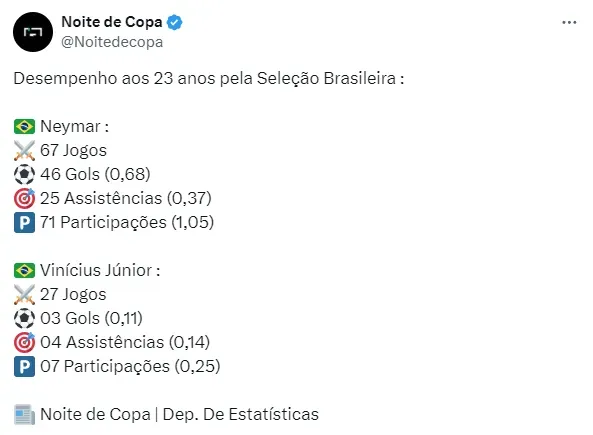Click the crossed swords beside 67 Jogos

pos(24,151)
